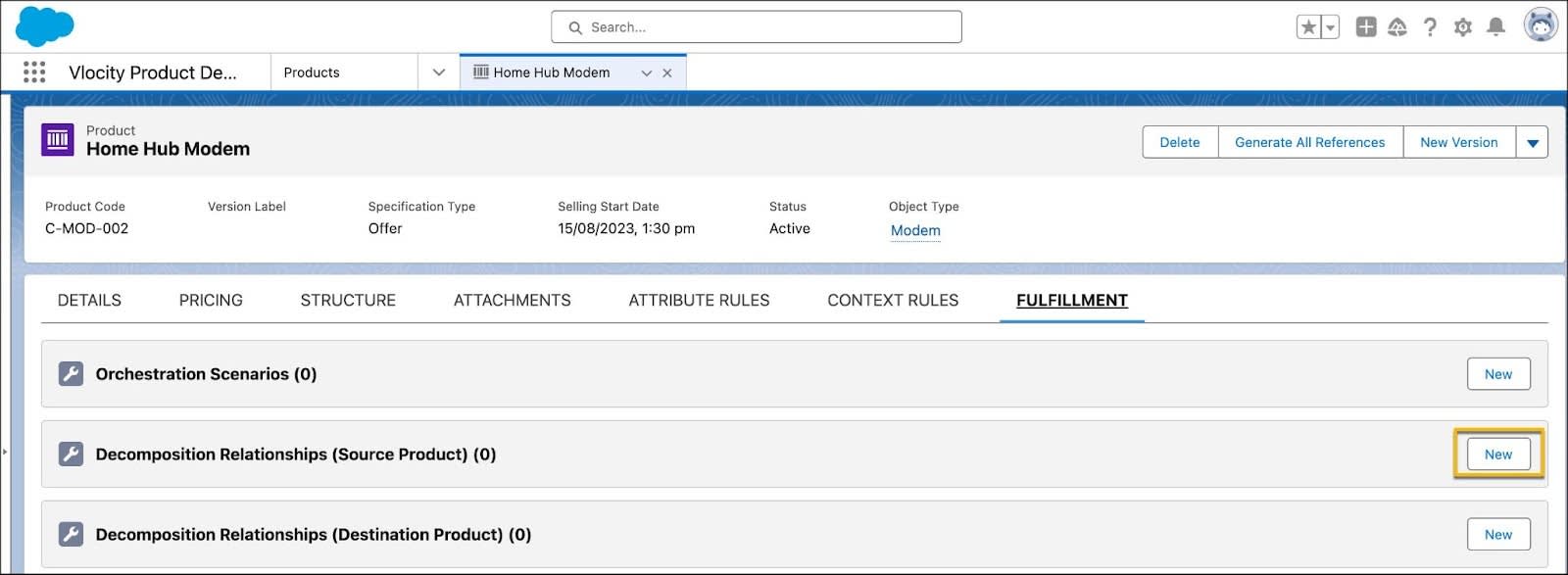Click the Active status value

point(790,228)
